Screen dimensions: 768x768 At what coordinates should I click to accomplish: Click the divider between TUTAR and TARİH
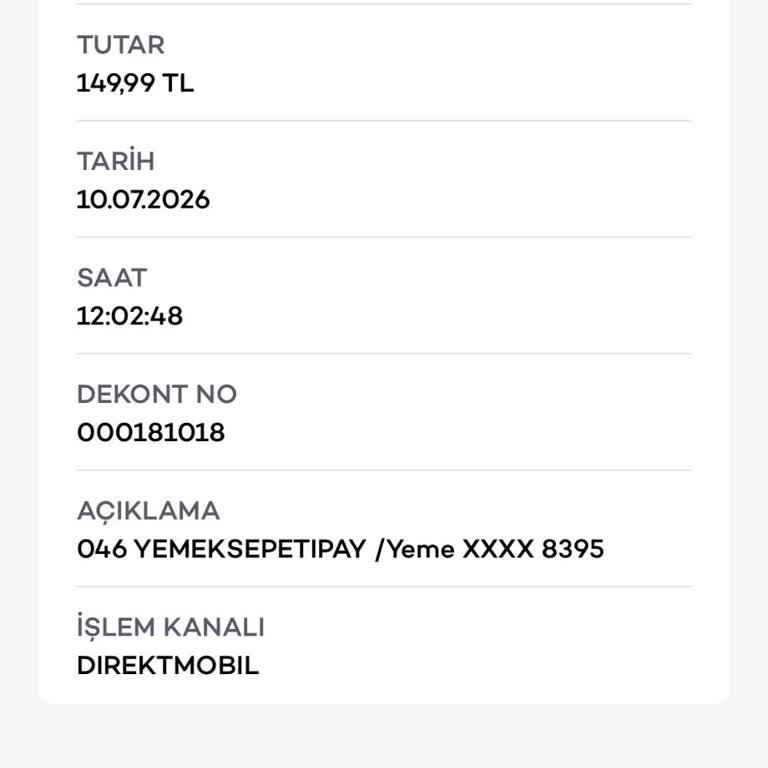(384, 120)
